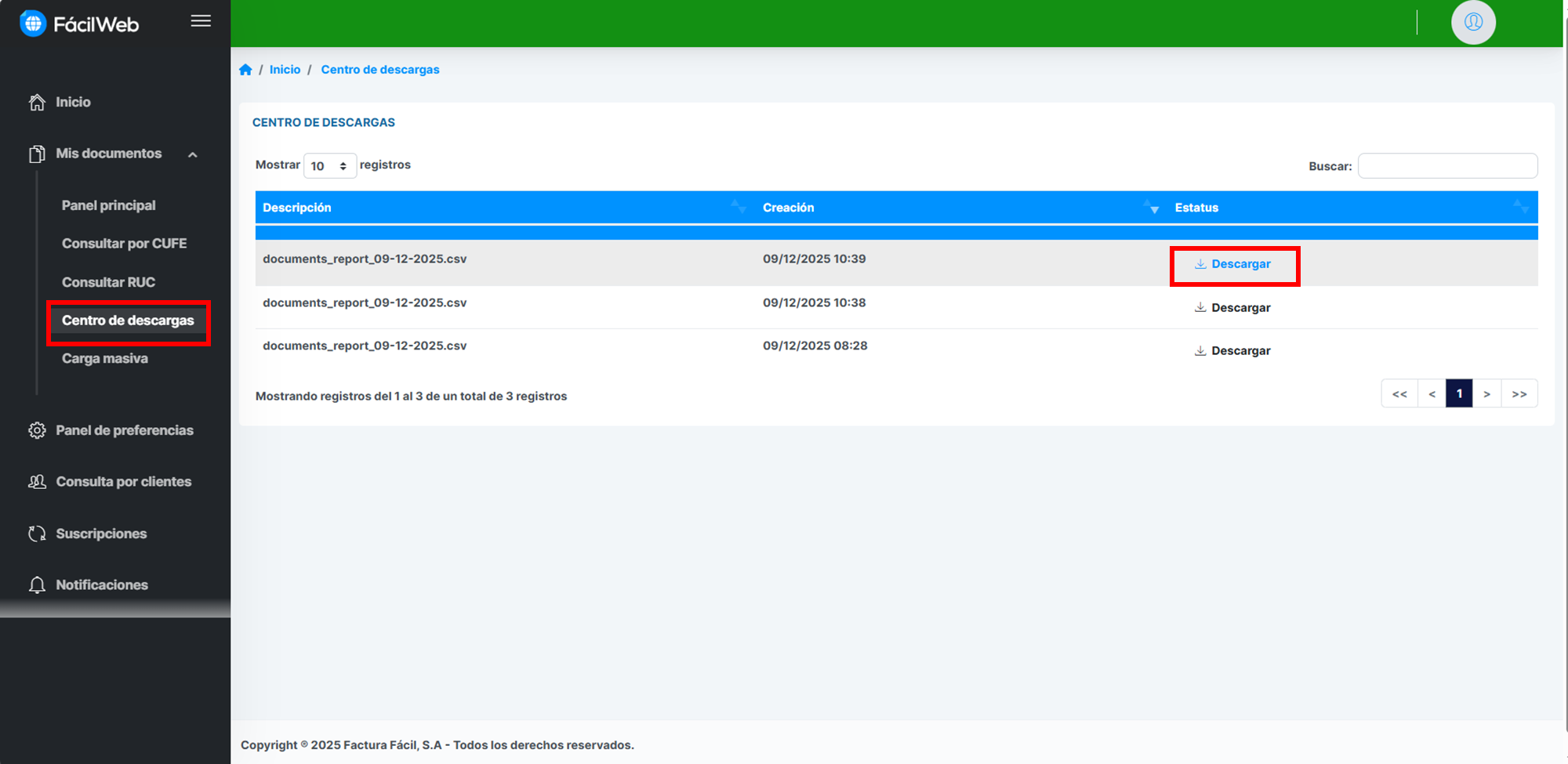This screenshot has height=764, width=1568.
Task: Open Carga masiva in the sidebar
Action: tap(105, 359)
